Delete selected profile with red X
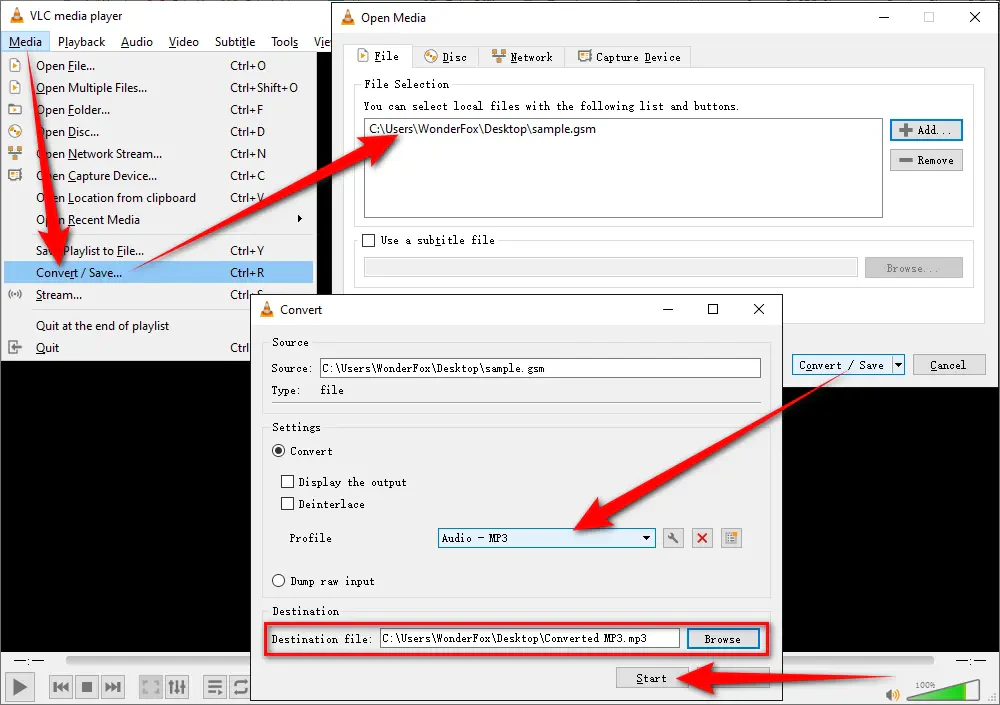 (x=702, y=538)
